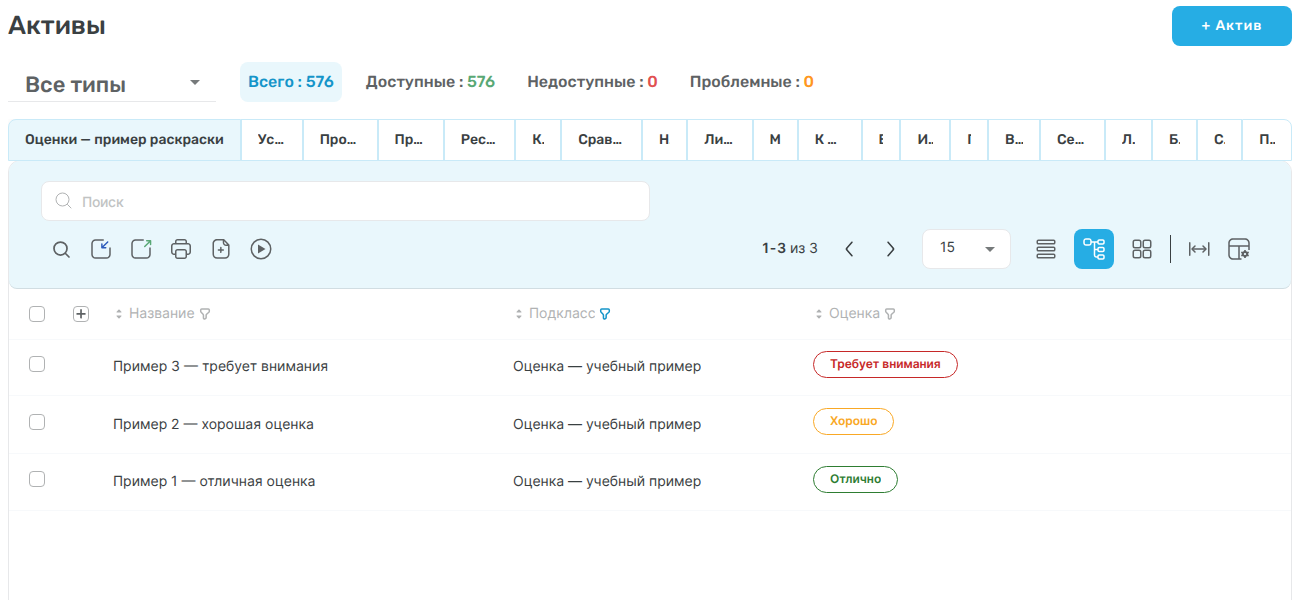Filter by Проблемные: 0
The image size is (1300, 600).
pyautogui.click(x=751, y=82)
